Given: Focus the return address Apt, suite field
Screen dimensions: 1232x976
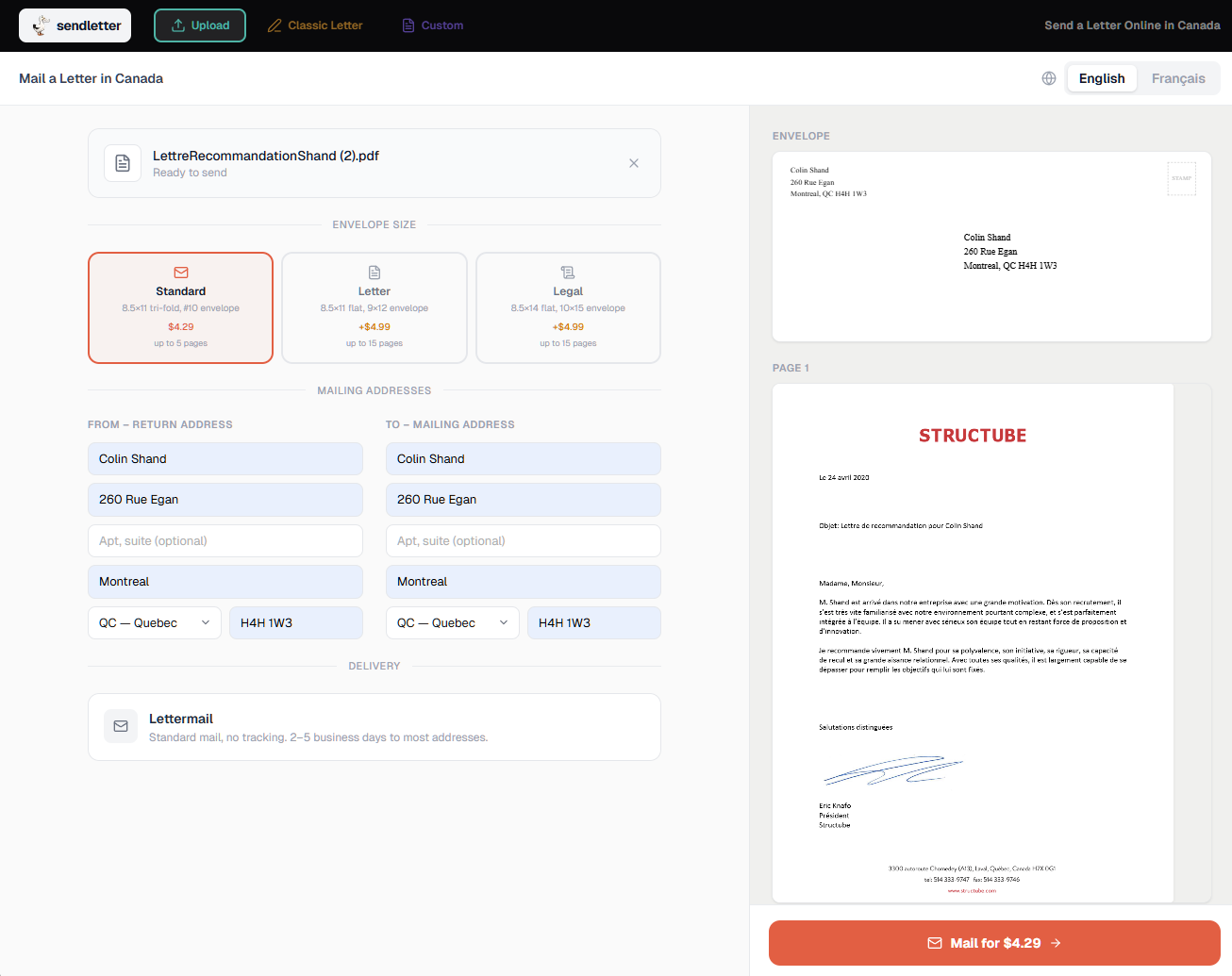Looking at the screenshot, I should click(225, 541).
